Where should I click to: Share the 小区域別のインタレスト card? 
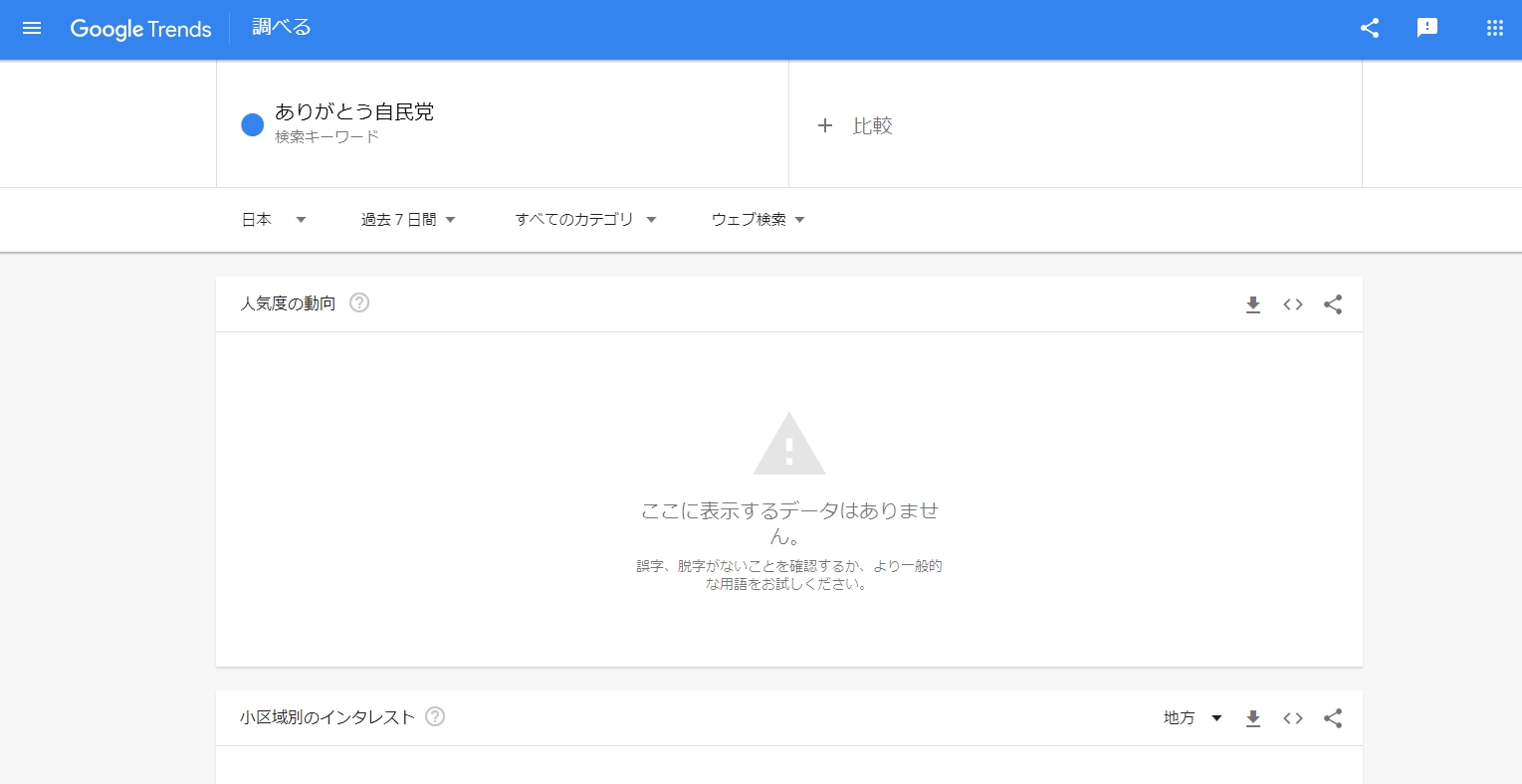pos(1333,718)
